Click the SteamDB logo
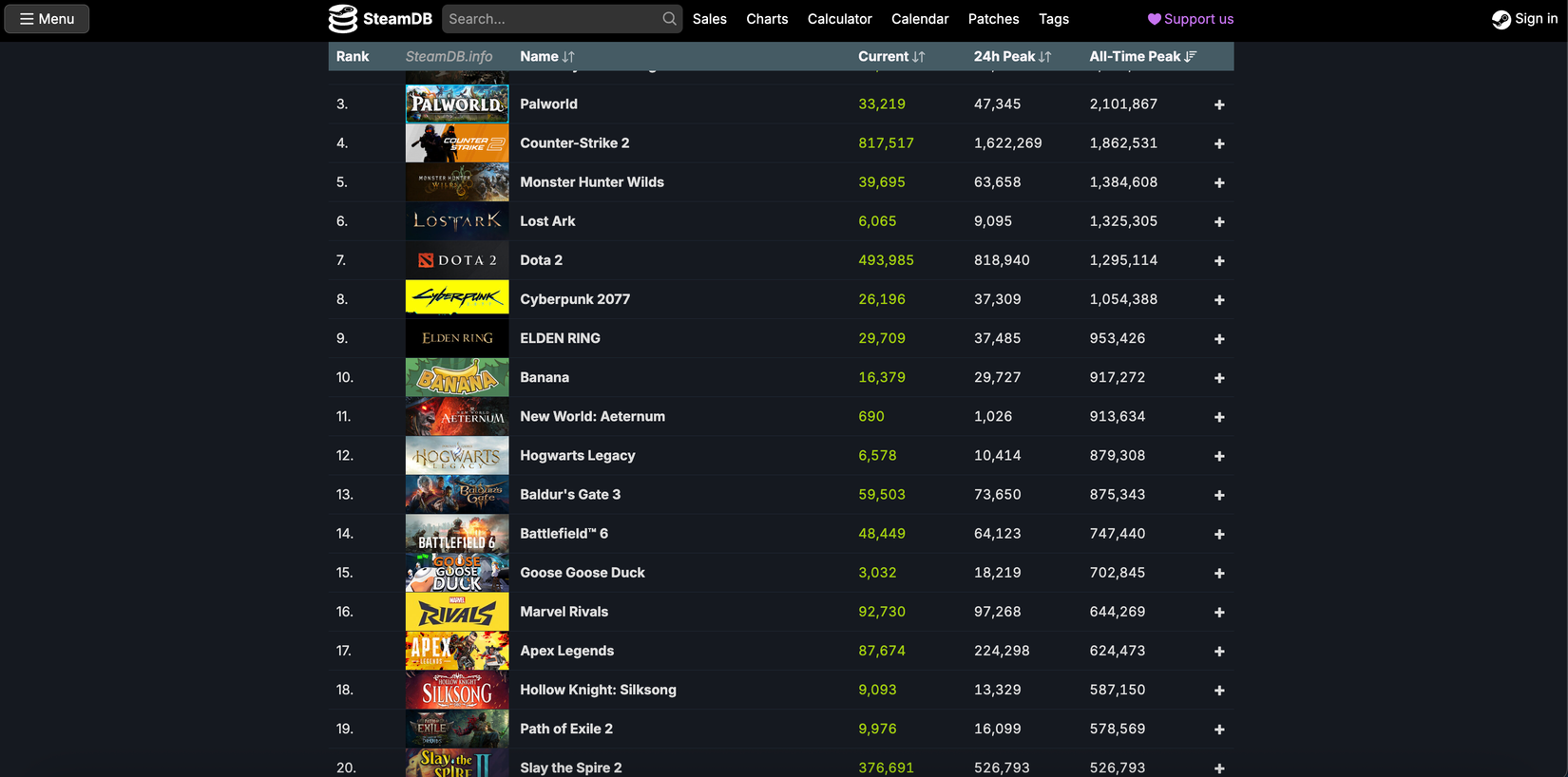Viewport: 1568px width, 777px height. pyautogui.click(x=380, y=19)
